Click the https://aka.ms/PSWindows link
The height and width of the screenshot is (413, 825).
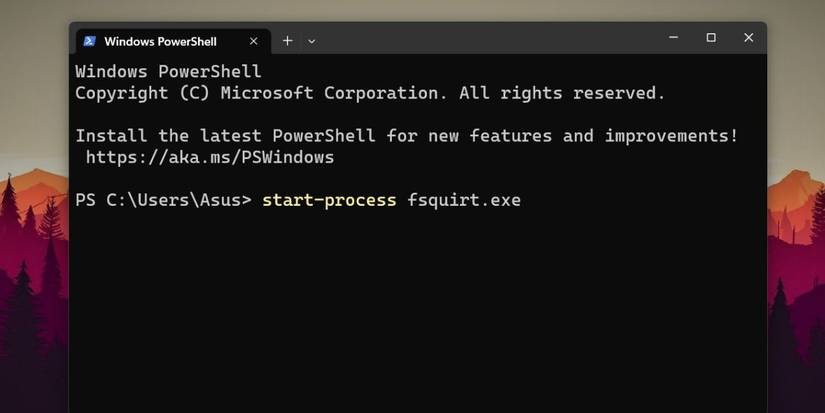click(x=209, y=157)
